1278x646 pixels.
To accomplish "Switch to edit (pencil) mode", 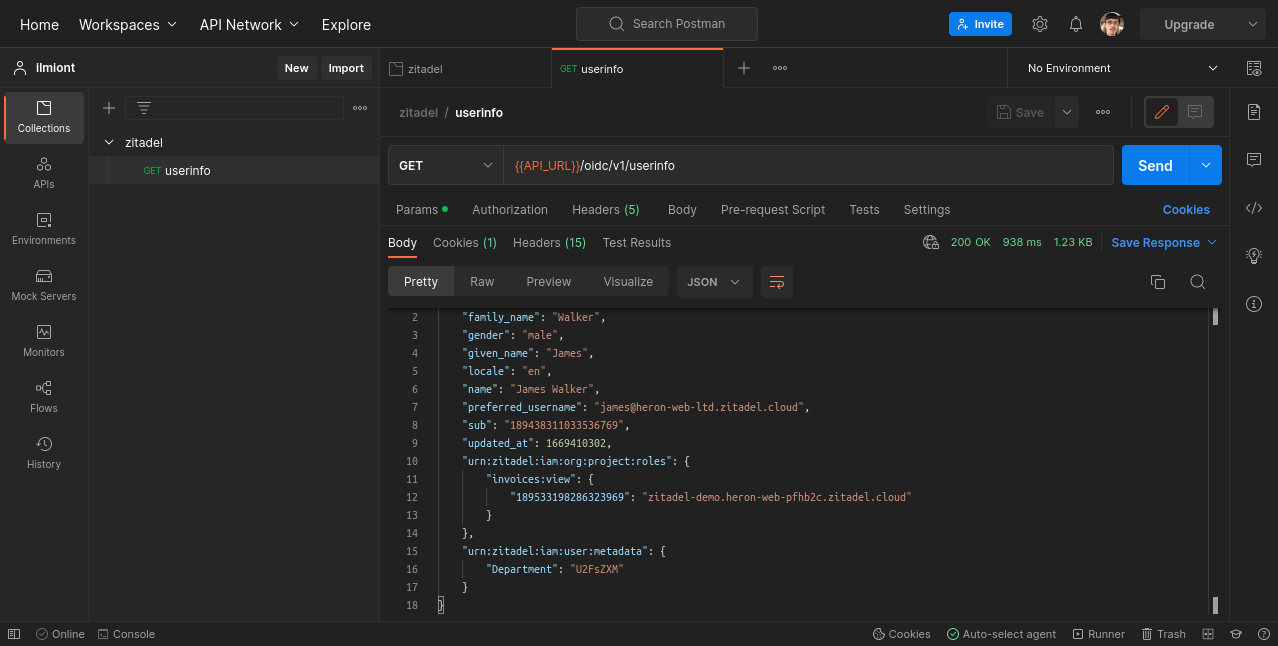I will click(x=1162, y=112).
